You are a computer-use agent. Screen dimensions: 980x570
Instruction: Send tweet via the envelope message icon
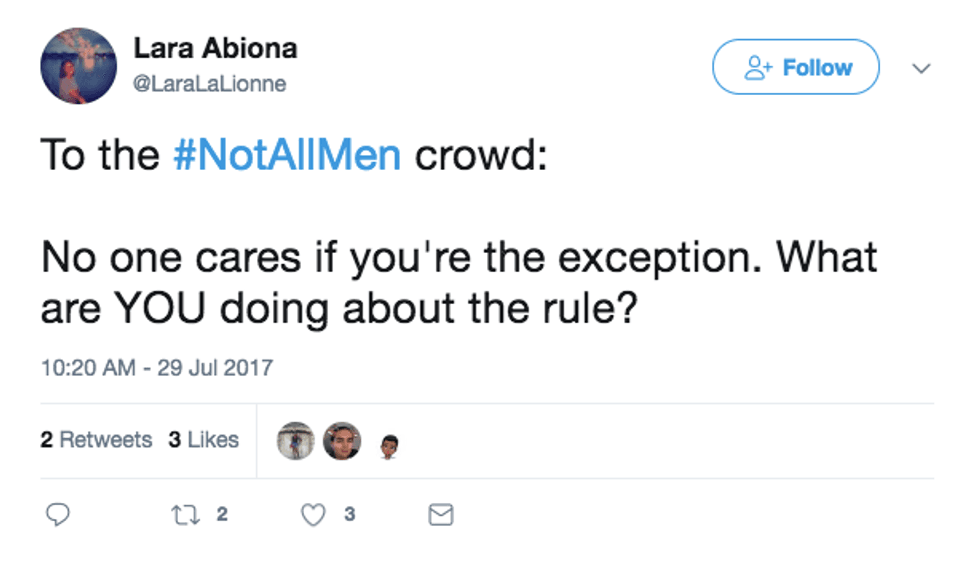point(440,515)
